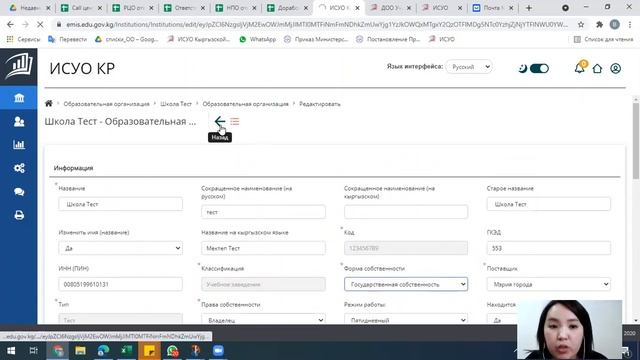Click the Назад back arrow icon
The height and width of the screenshot is (360, 640).
pyautogui.click(x=220, y=121)
